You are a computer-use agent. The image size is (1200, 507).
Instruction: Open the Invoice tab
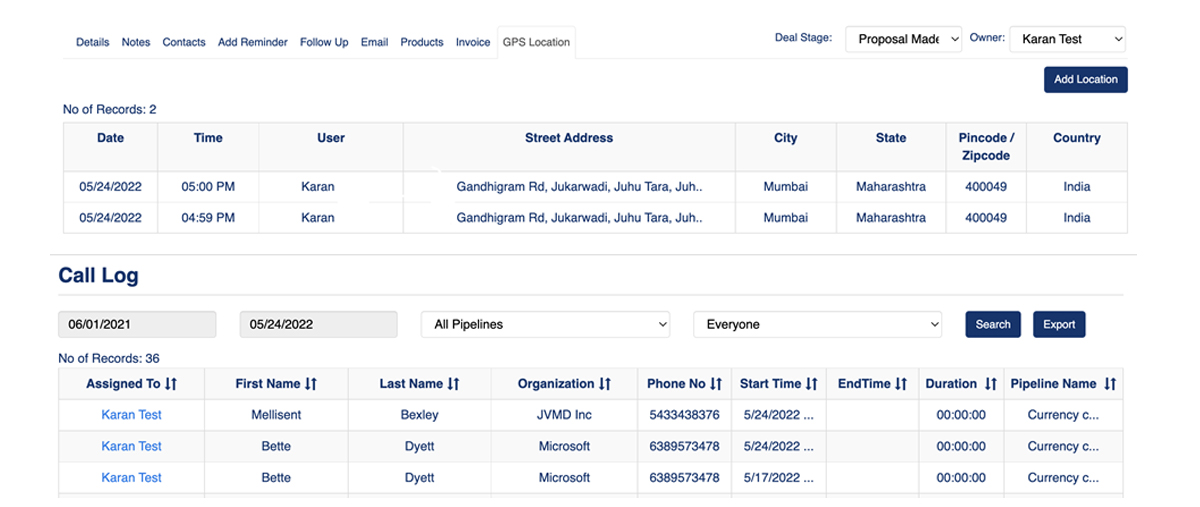[473, 42]
